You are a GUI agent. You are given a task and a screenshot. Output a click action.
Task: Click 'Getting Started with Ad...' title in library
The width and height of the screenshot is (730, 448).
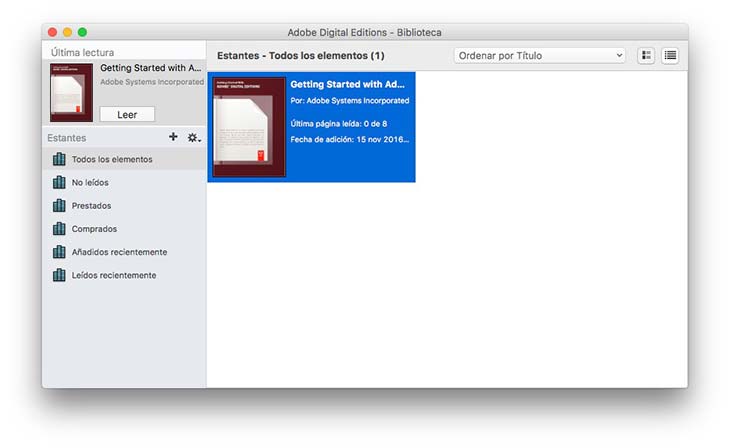(347, 84)
